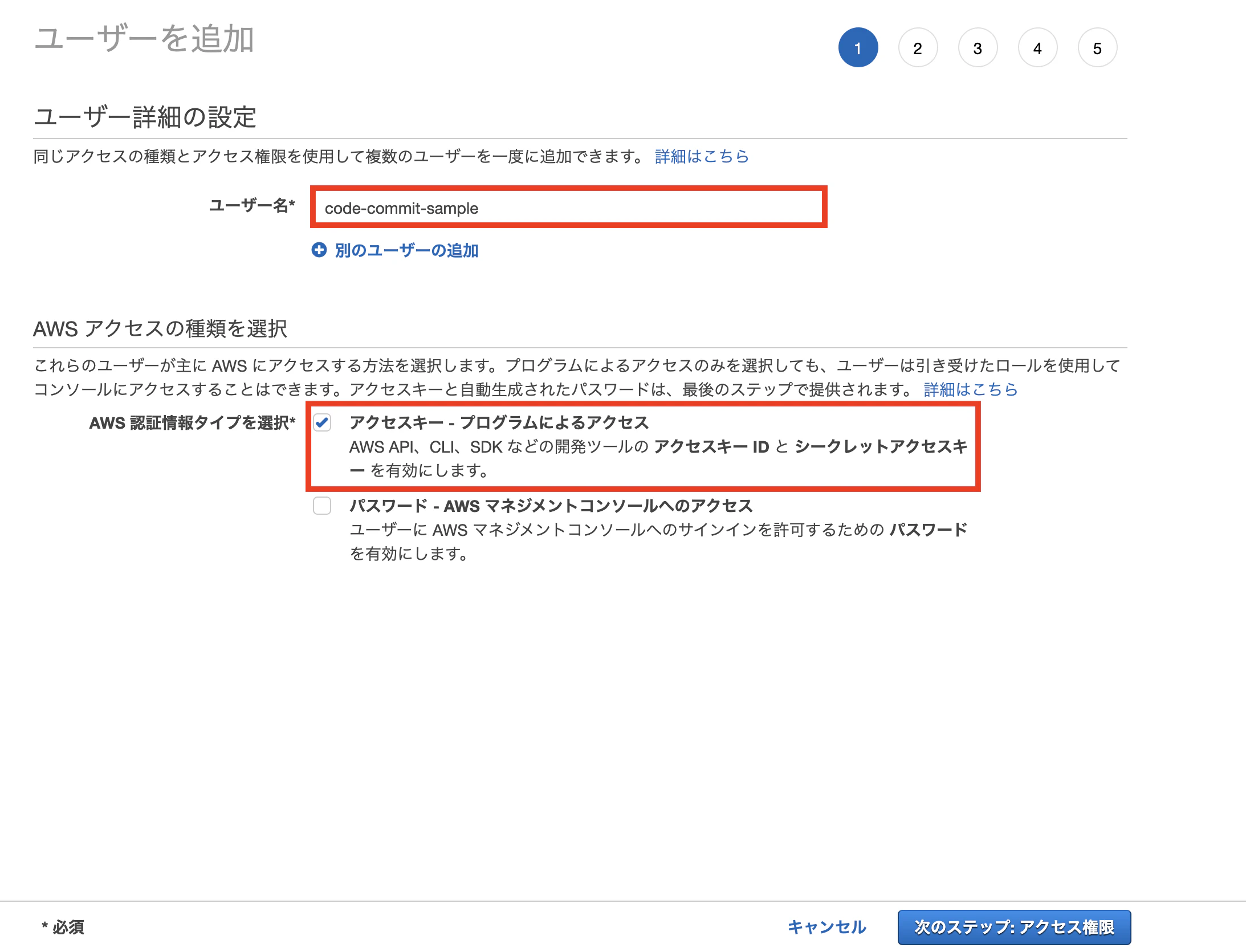Viewport: 1246px width, 952px height.
Task: Open 別のユーザーの追加 link
Action: click(x=406, y=250)
